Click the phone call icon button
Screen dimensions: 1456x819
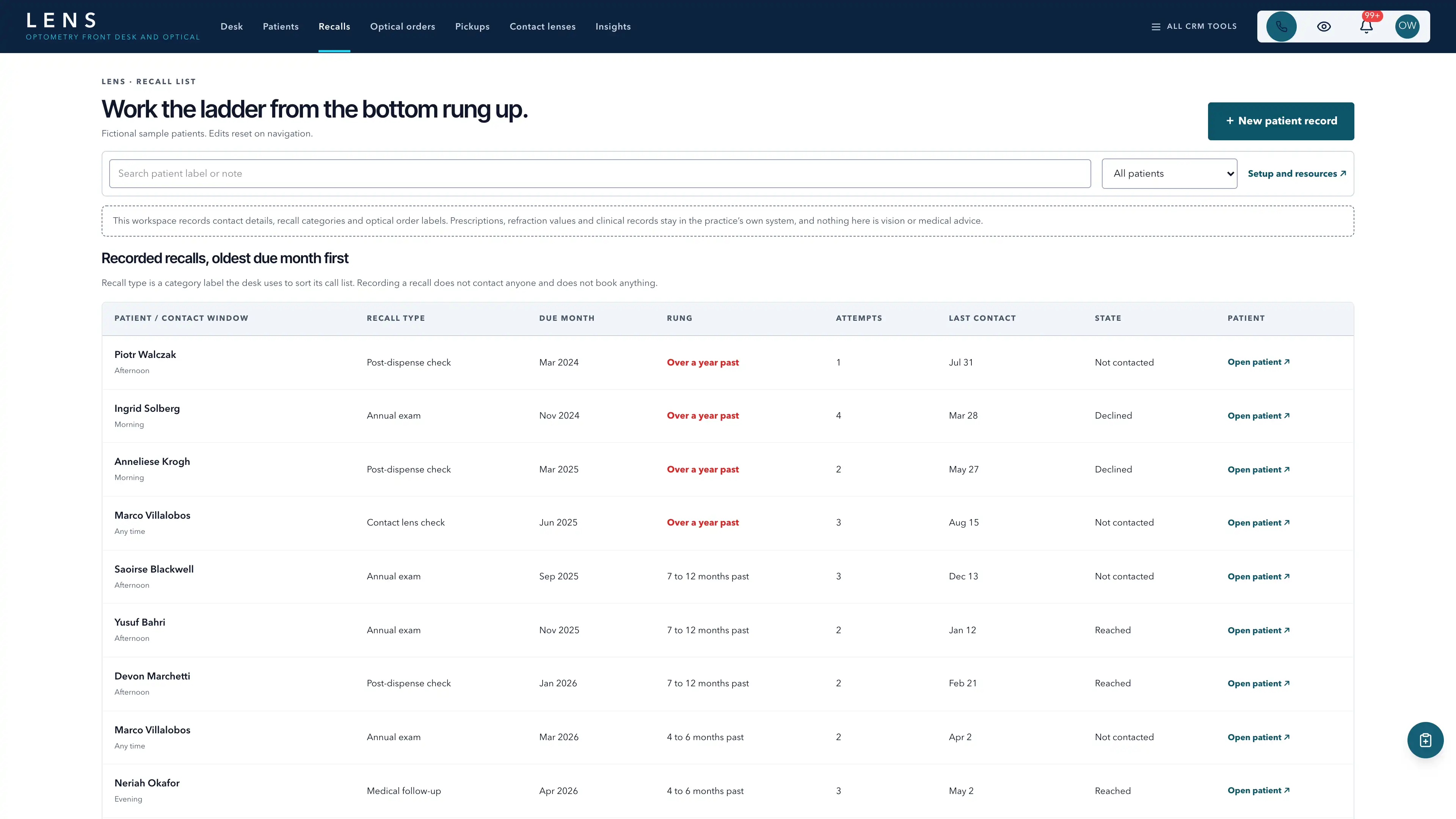click(1281, 27)
